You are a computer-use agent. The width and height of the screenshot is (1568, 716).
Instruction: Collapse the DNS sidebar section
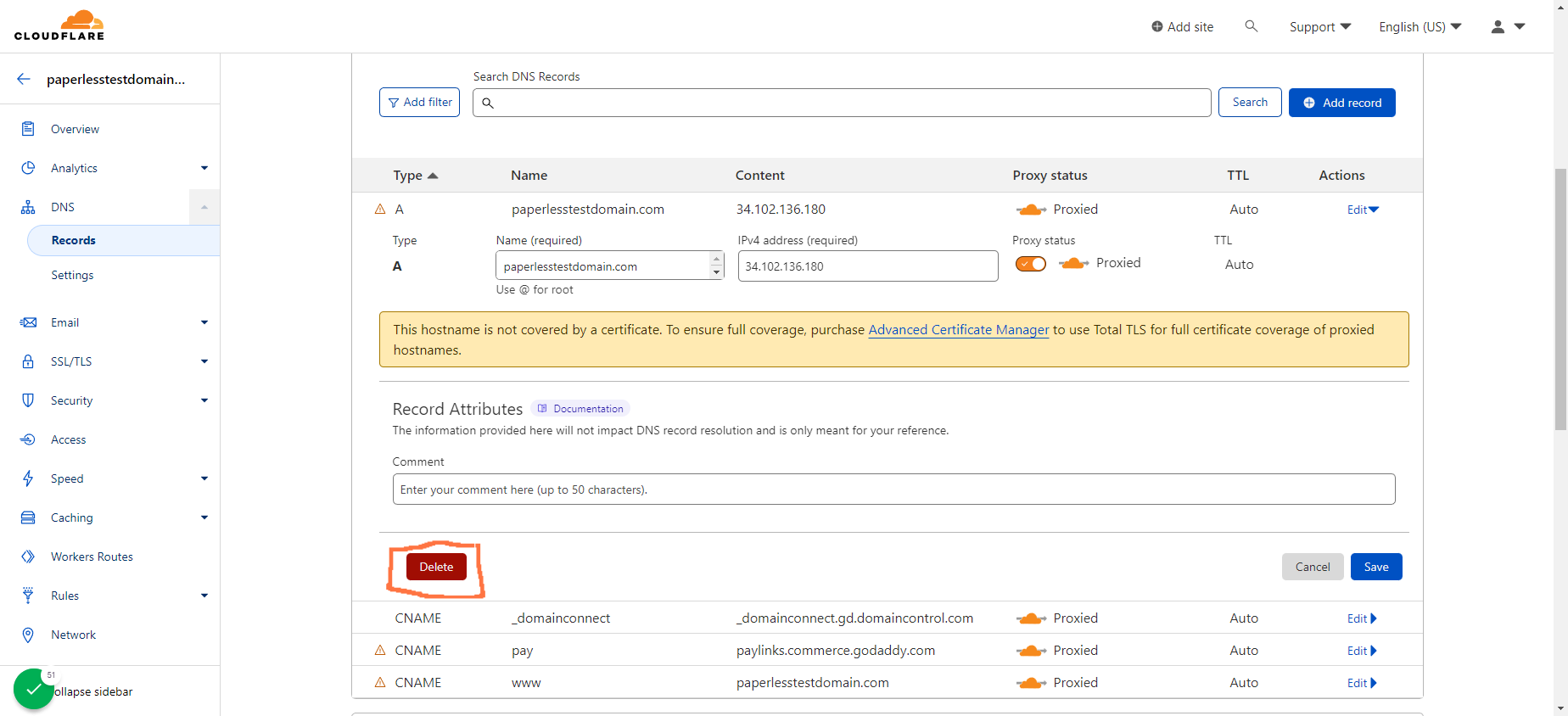pos(204,207)
